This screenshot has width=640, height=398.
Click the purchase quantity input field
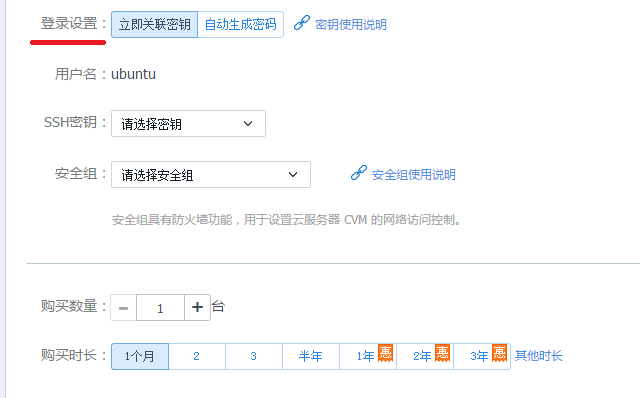coord(160,307)
